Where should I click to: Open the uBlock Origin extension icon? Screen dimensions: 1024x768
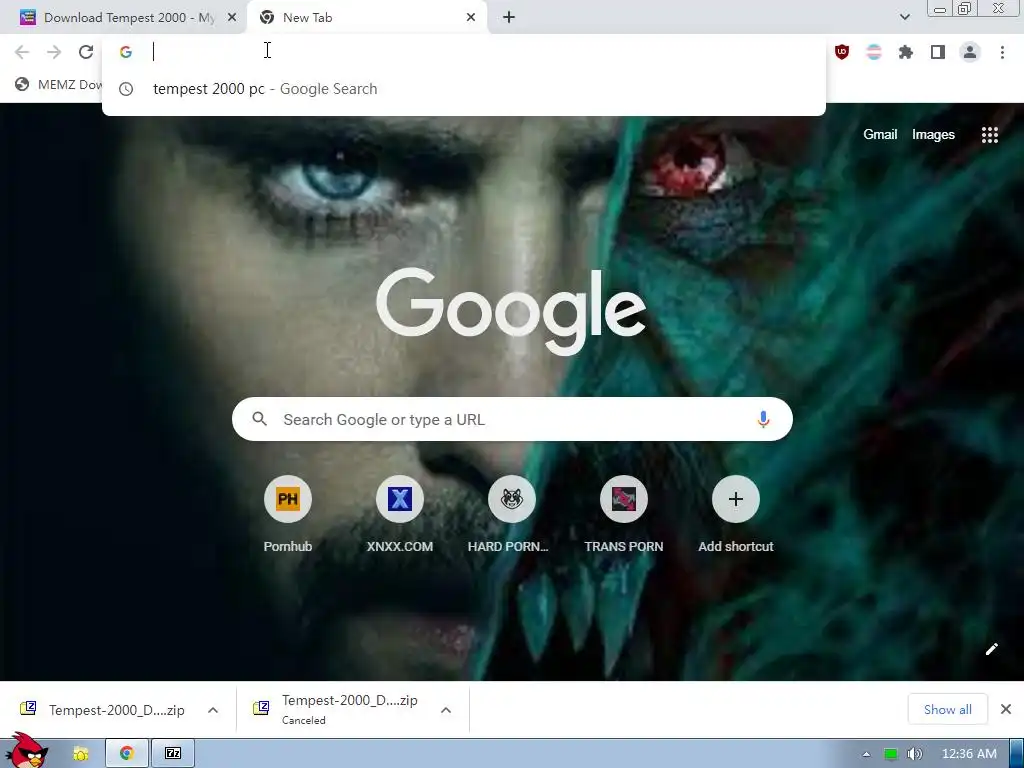pos(842,52)
